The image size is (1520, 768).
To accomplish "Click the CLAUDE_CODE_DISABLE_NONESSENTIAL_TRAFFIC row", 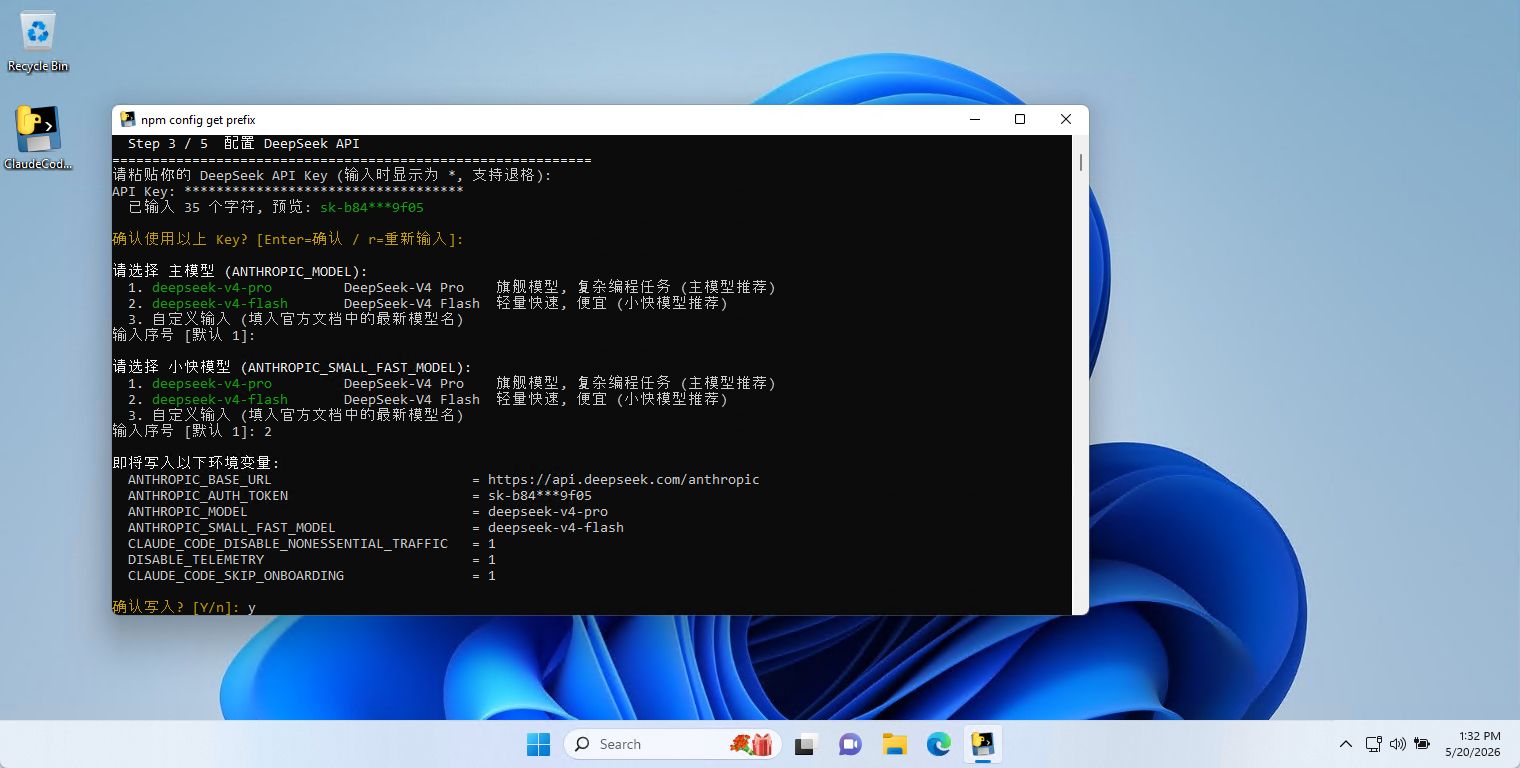I will (x=312, y=544).
